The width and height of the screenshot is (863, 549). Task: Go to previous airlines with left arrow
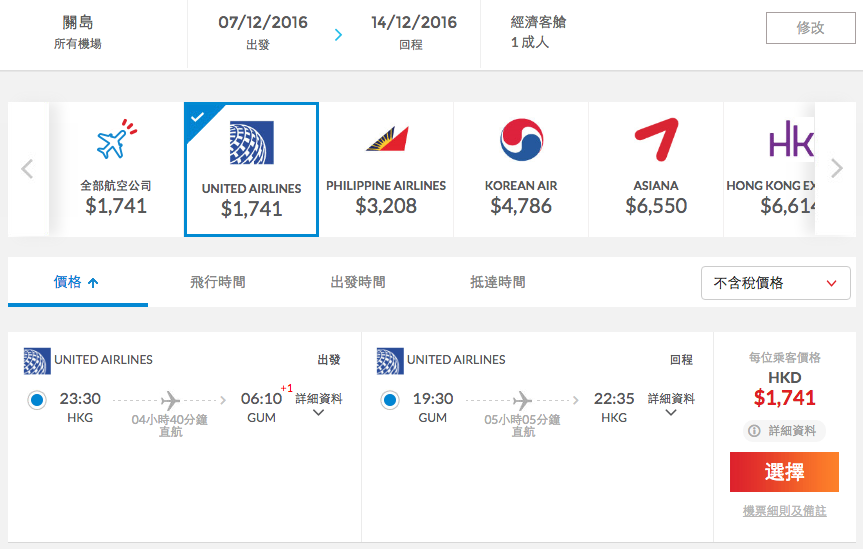point(27,168)
